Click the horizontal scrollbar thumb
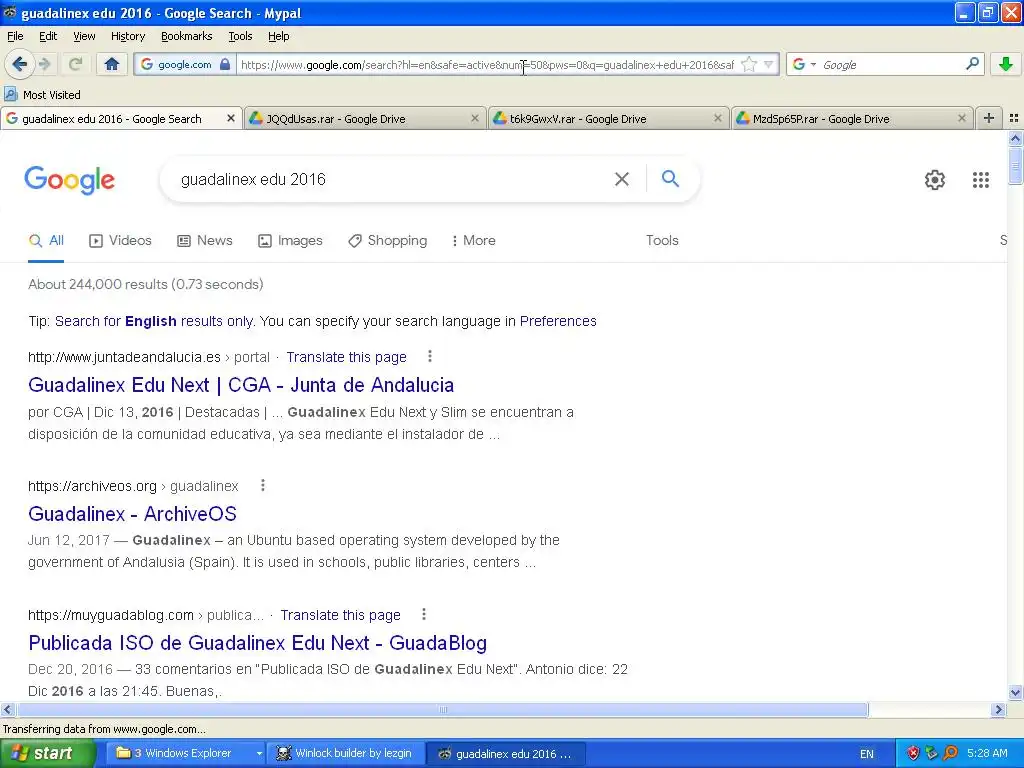Screen dimensions: 1024x768 click(442, 709)
